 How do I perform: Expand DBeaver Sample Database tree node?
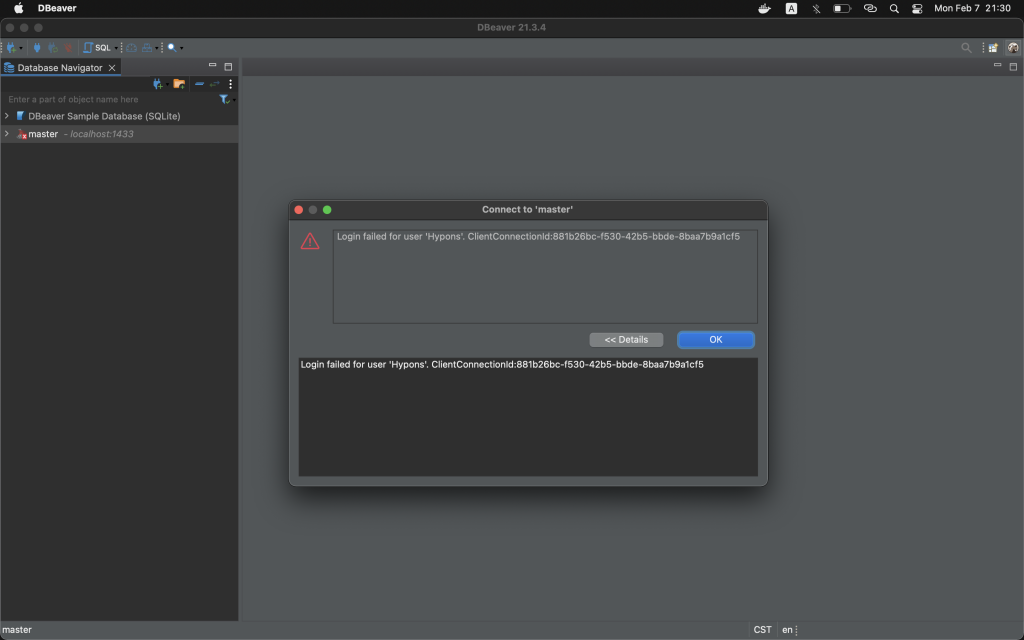tap(7, 116)
